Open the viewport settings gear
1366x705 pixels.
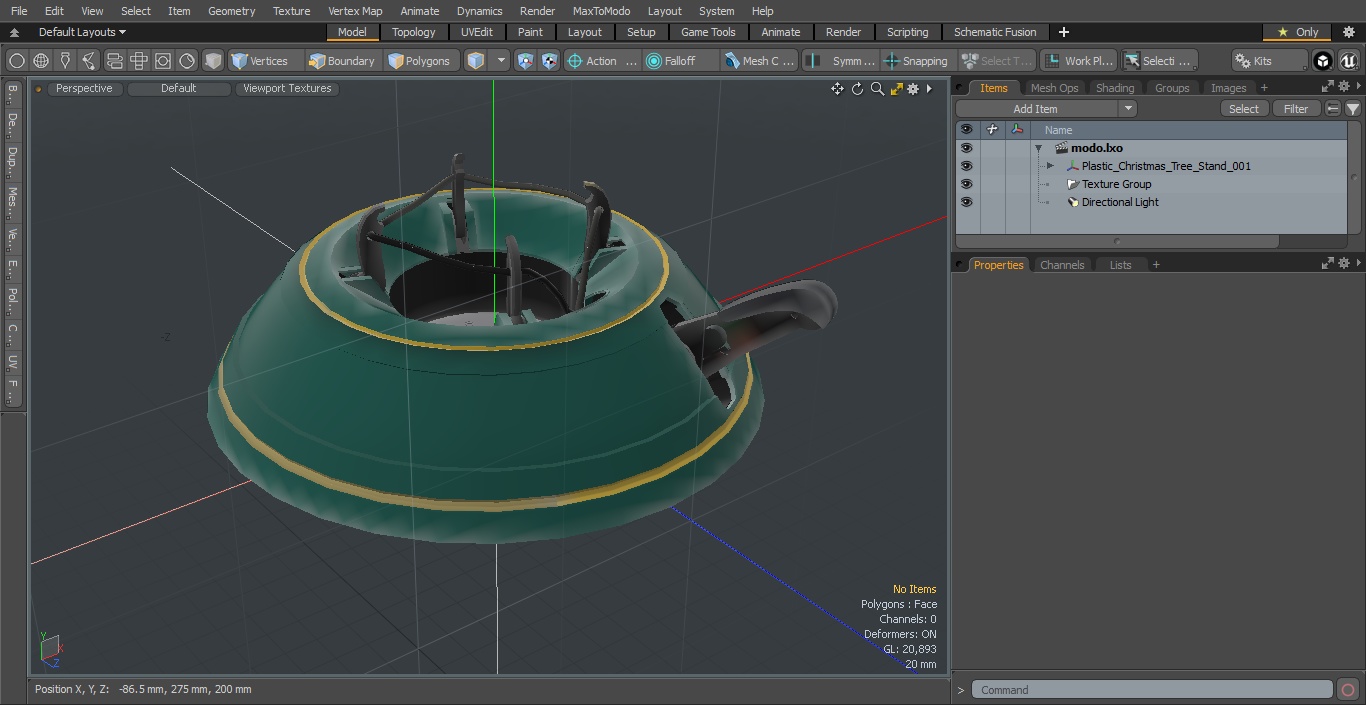(x=913, y=89)
